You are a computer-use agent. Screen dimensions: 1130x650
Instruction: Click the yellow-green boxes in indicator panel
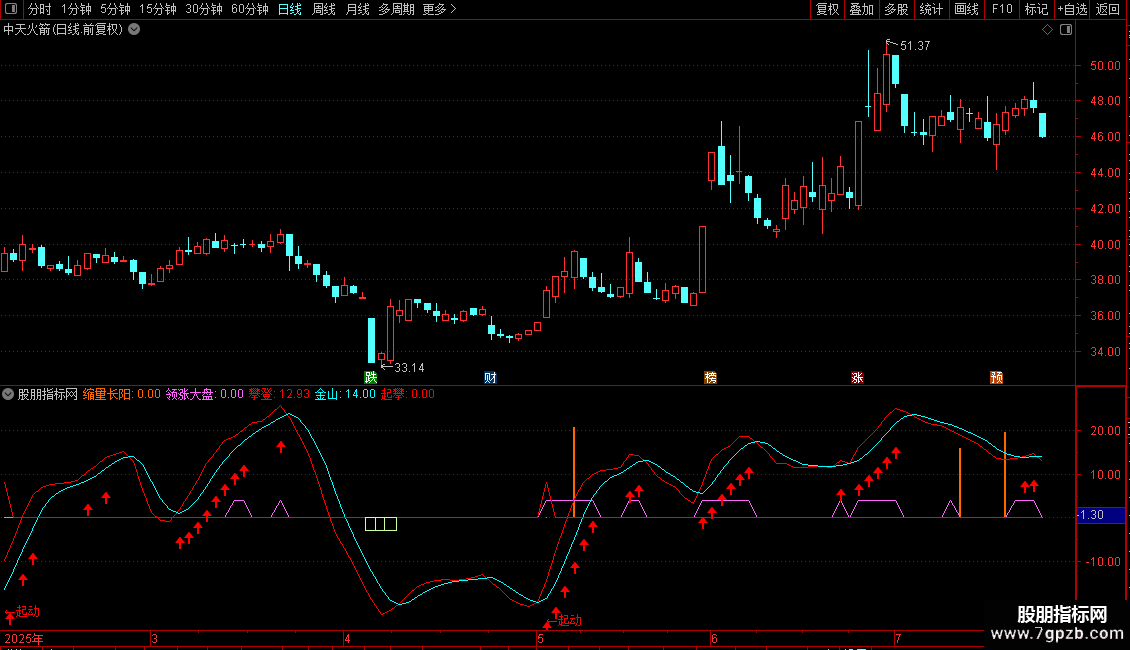click(381, 524)
